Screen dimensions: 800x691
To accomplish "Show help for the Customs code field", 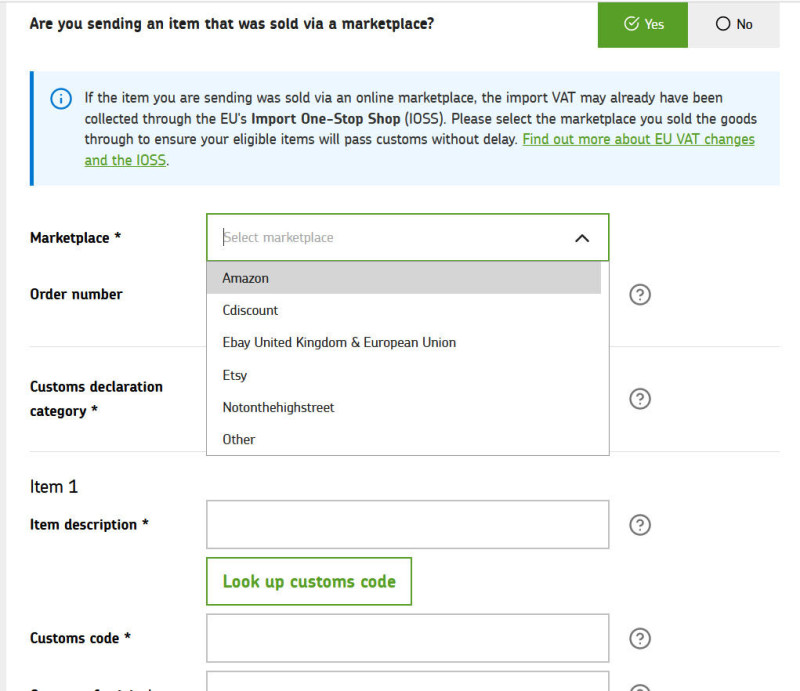I will (640, 638).
